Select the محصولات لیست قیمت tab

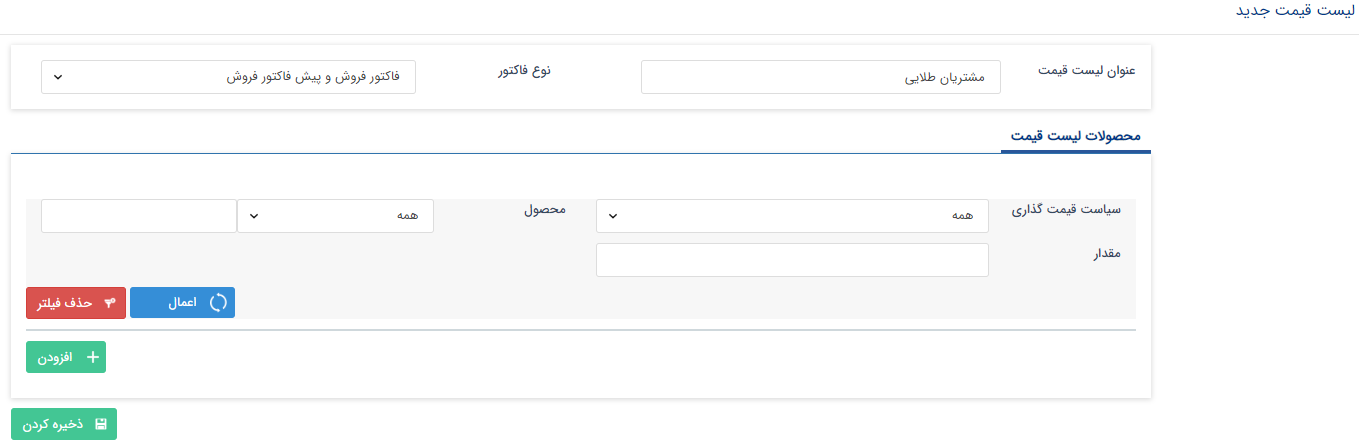click(1076, 136)
